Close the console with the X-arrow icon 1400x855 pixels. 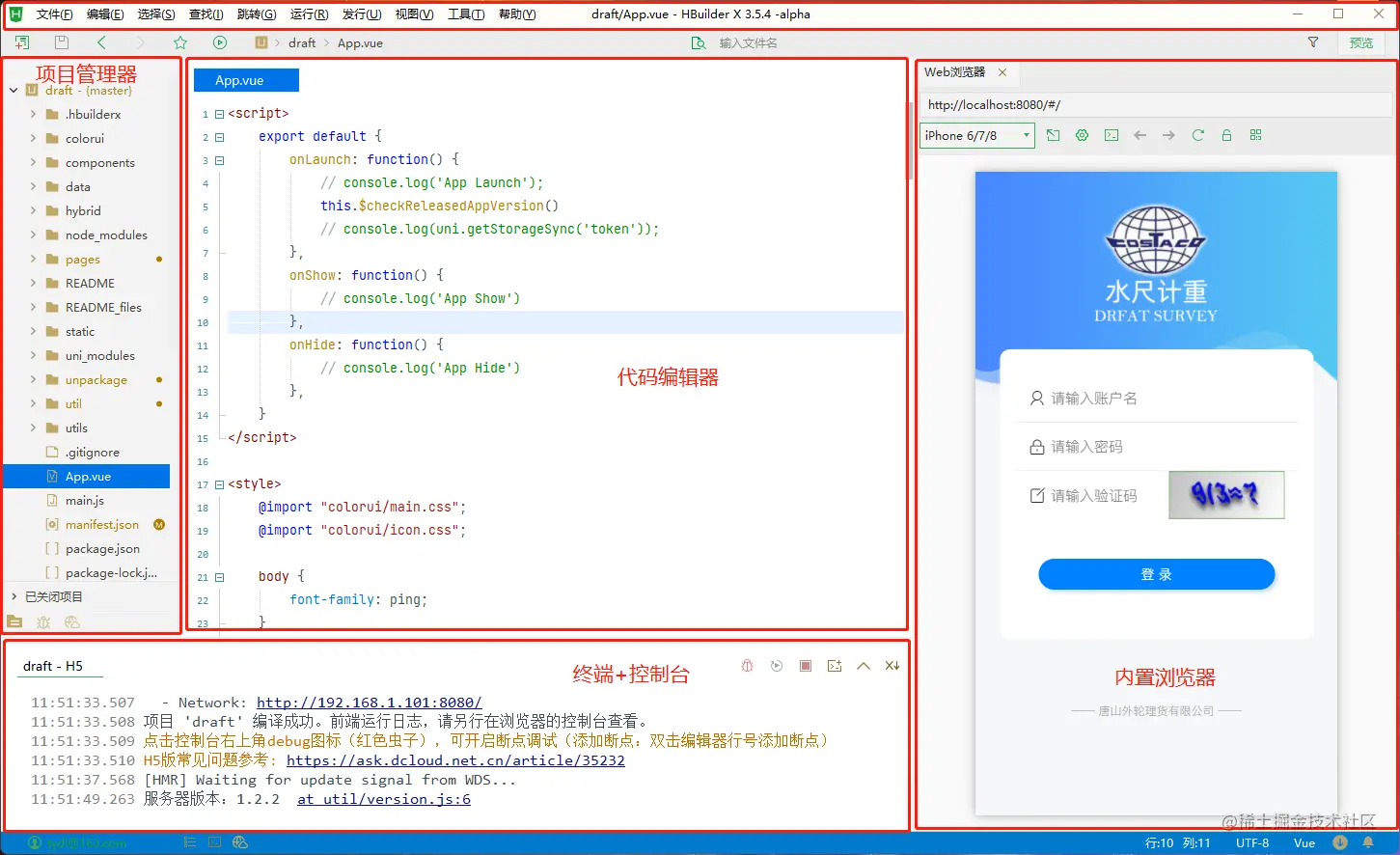[892, 666]
